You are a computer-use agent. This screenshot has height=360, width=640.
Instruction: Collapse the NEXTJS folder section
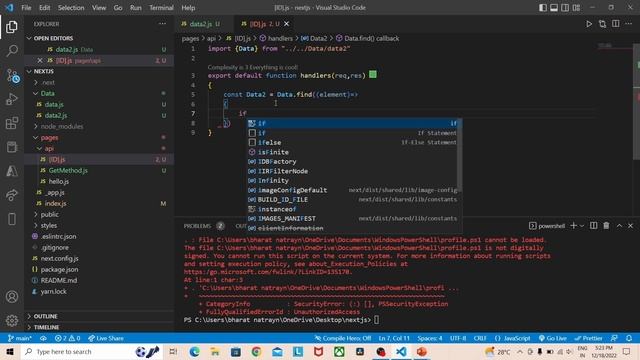(x=44, y=71)
